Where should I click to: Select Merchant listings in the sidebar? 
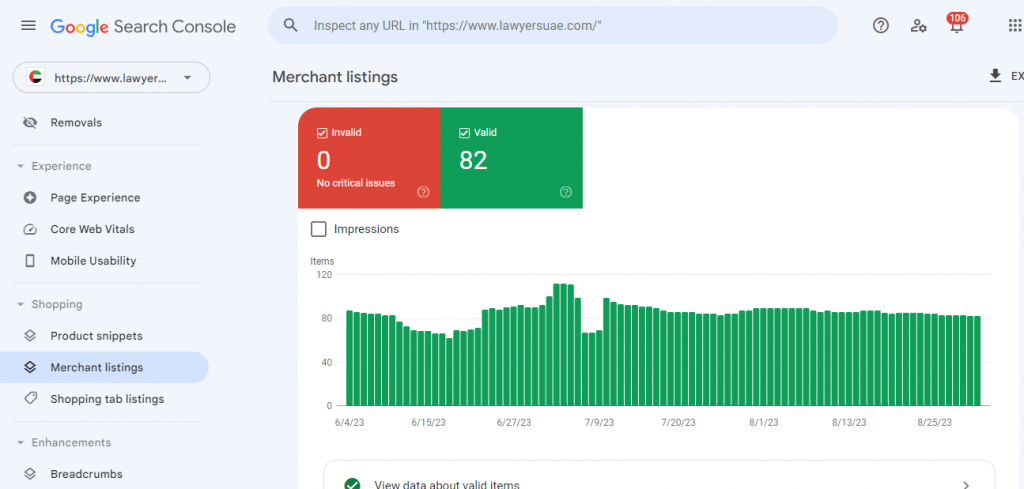pyautogui.click(x=104, y=368)
